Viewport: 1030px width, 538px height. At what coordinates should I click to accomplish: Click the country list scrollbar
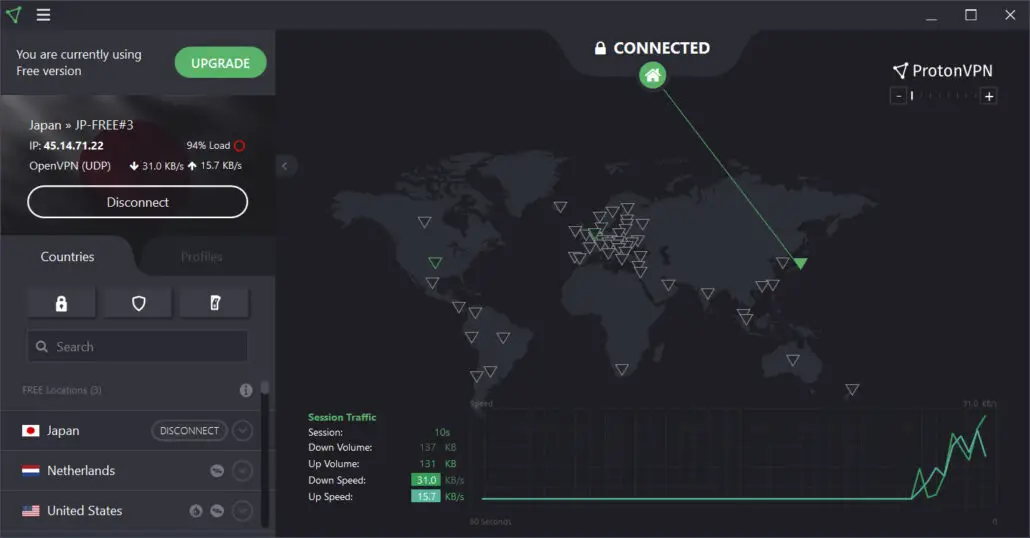tap(265, 453)
